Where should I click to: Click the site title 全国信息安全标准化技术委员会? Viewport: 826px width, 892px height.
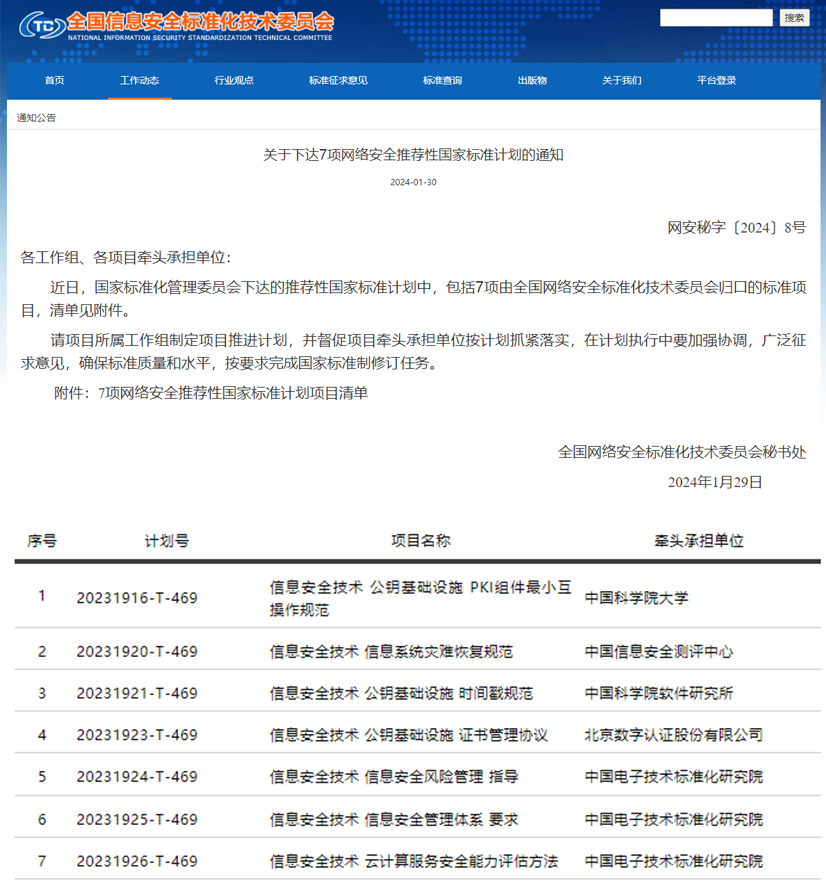coord(200,22)
